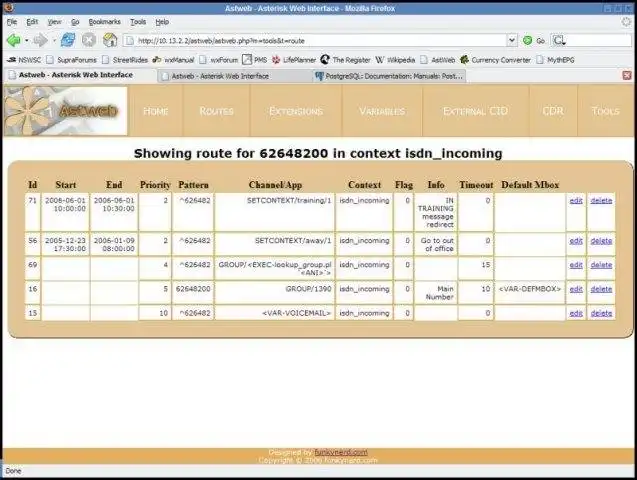Click the Astweb logo image
This screenshot has width=637, height=480.
(x=65, y=110)
